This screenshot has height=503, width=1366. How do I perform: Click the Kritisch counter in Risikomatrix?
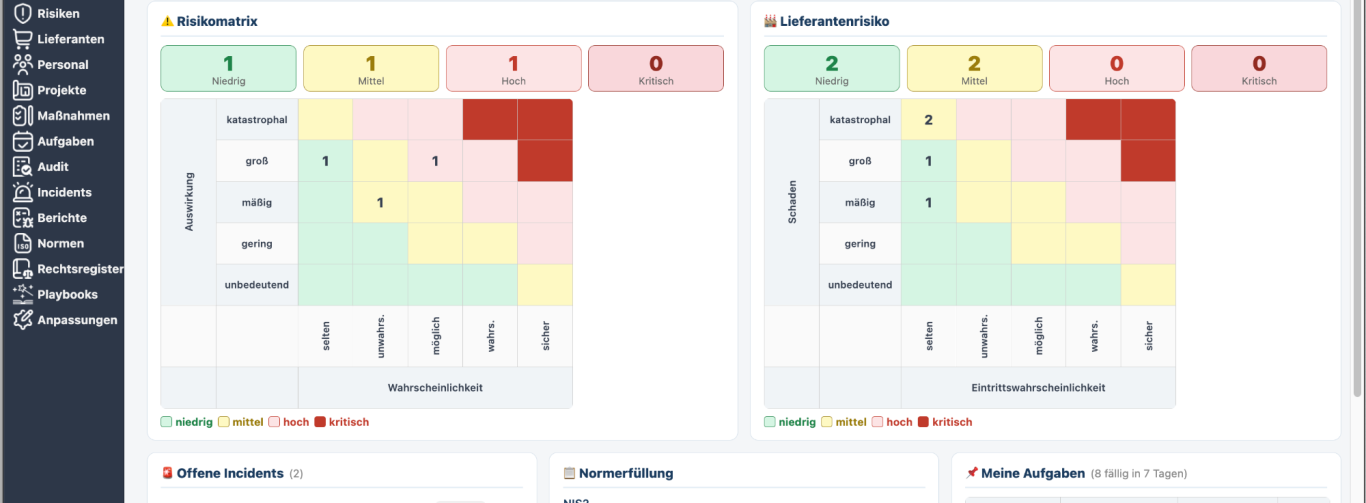[655, 68]
